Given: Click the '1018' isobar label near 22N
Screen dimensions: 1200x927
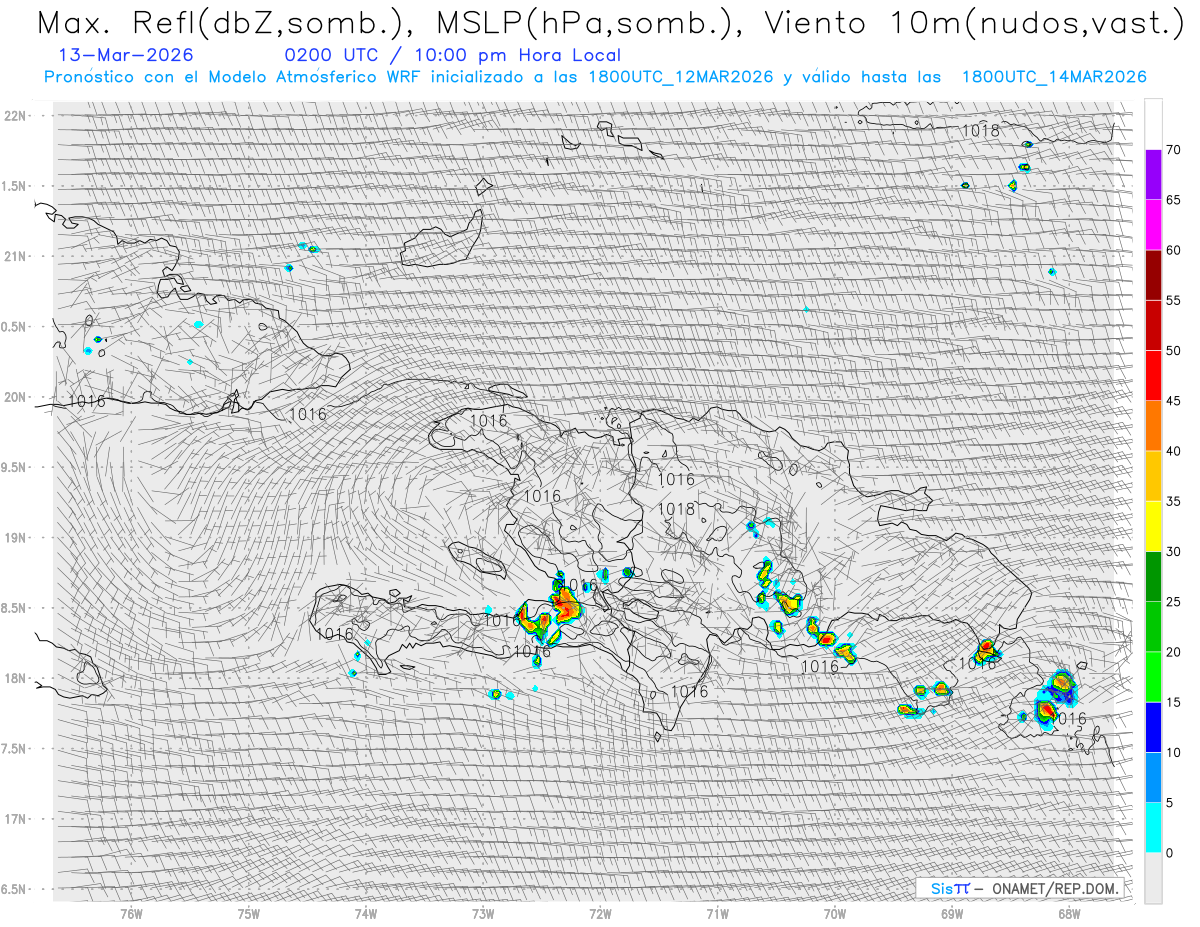Looking at the screenshot, I should [x=981, y=130].
